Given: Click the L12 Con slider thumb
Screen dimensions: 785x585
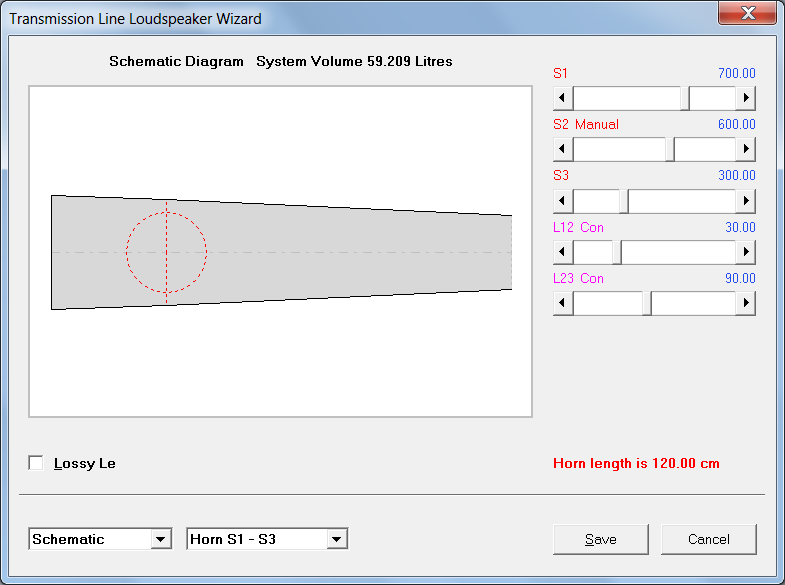Looking at the screenshot, I should point(617,252).
